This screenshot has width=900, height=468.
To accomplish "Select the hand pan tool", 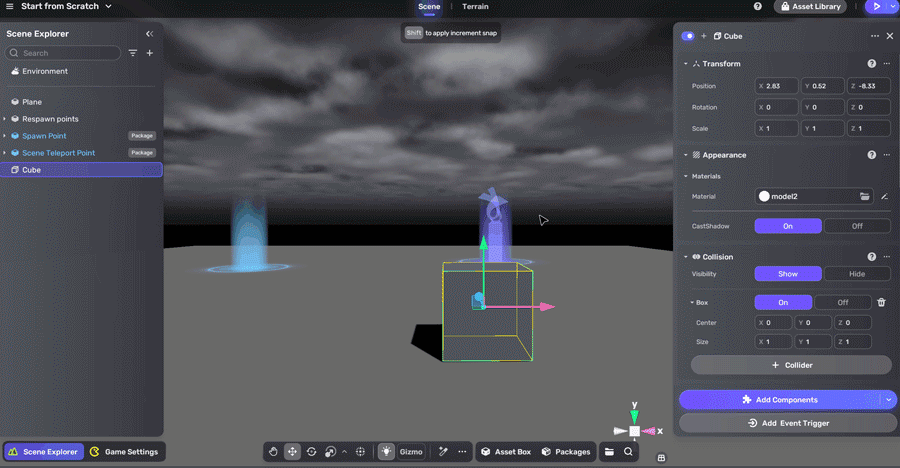I will tap(273, 452).
